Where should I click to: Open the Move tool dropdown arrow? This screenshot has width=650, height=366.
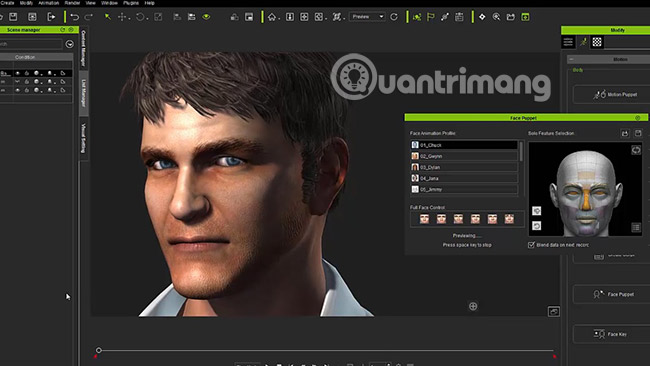pos(129,19)
